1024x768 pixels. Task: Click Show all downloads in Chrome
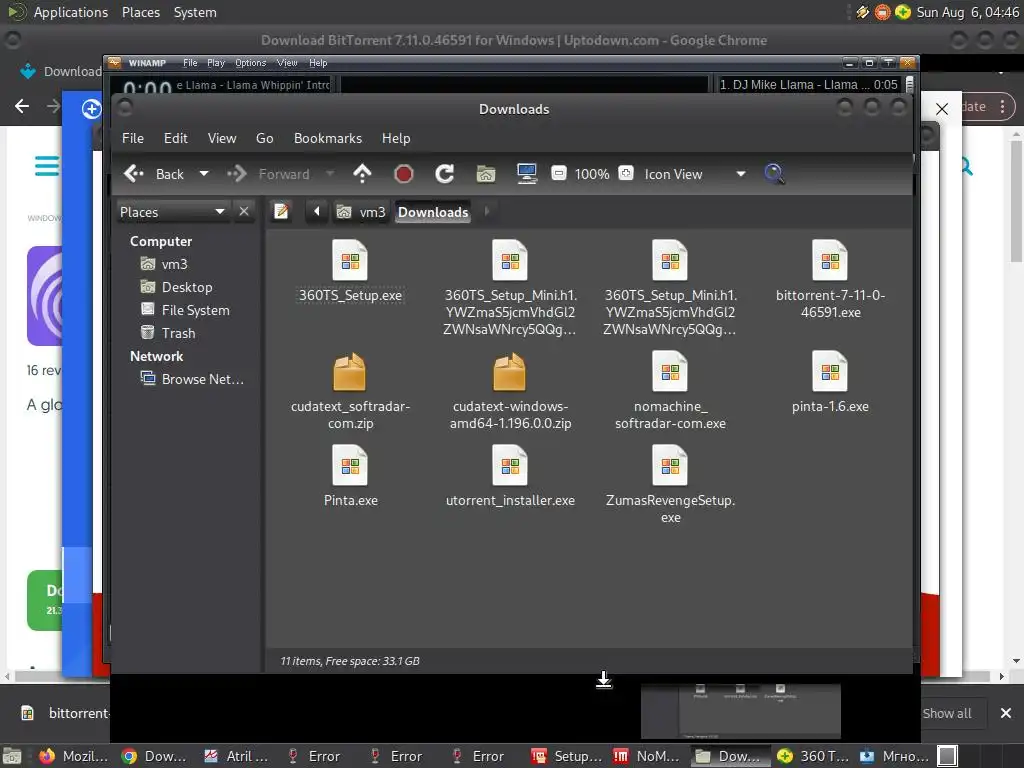pyautogui.click(x=947, y=713)
